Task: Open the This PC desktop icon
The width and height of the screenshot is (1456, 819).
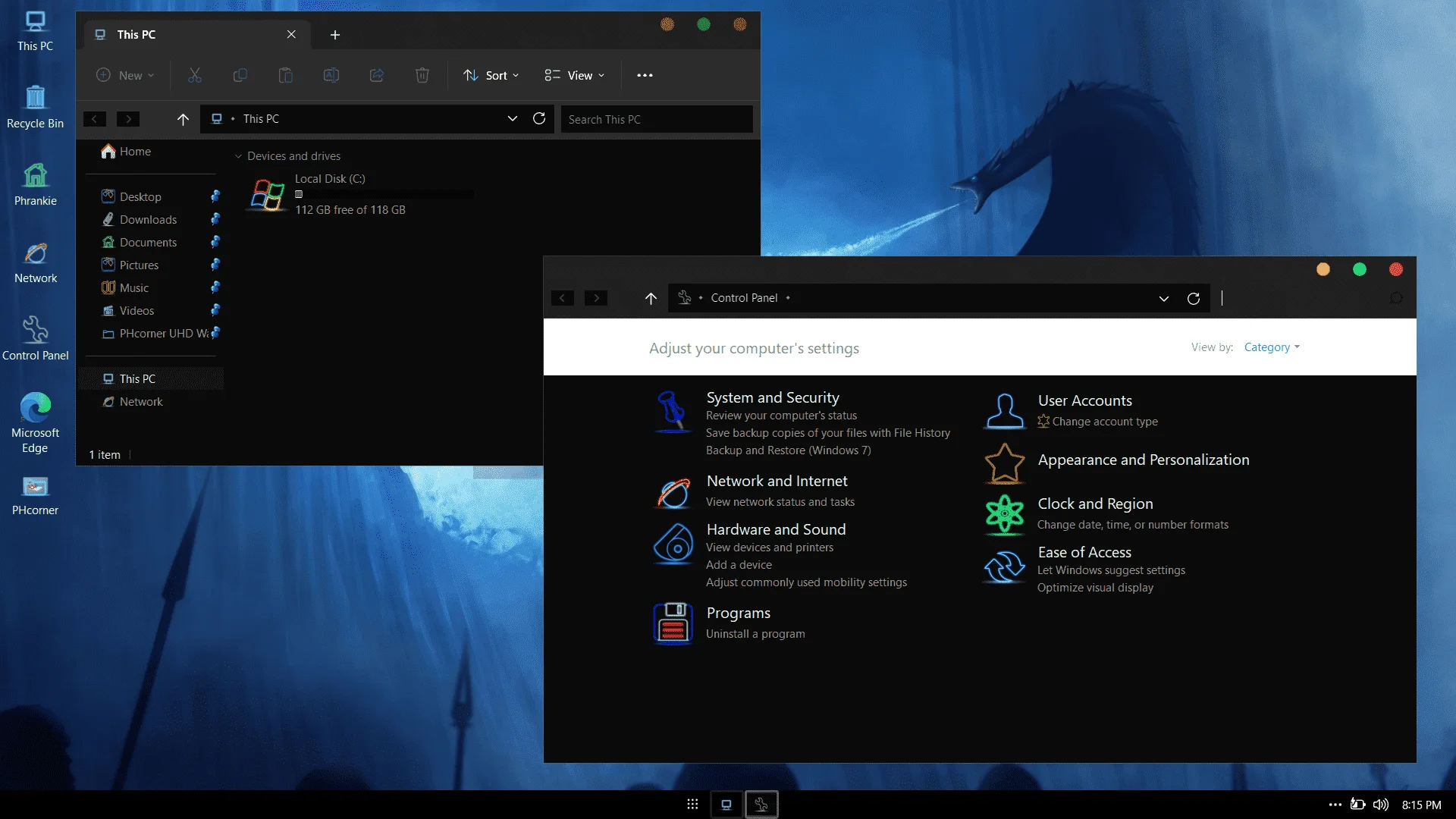Action: click(x=35, y=31)
